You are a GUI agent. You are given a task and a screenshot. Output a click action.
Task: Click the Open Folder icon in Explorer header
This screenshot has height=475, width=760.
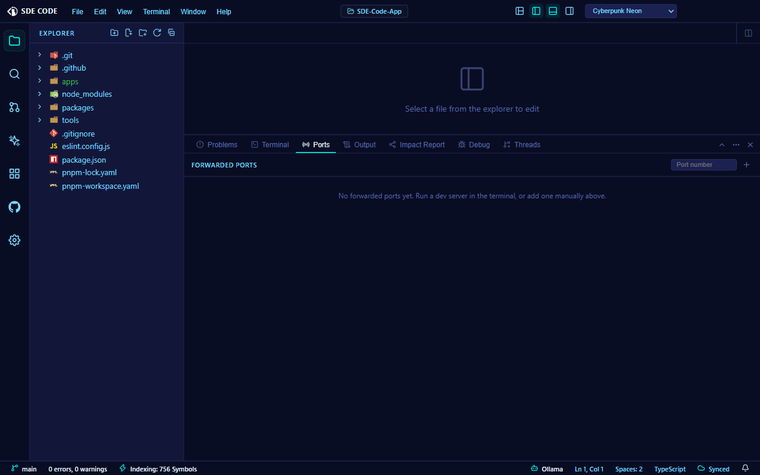pyautogui.click(x=114, y=32)
